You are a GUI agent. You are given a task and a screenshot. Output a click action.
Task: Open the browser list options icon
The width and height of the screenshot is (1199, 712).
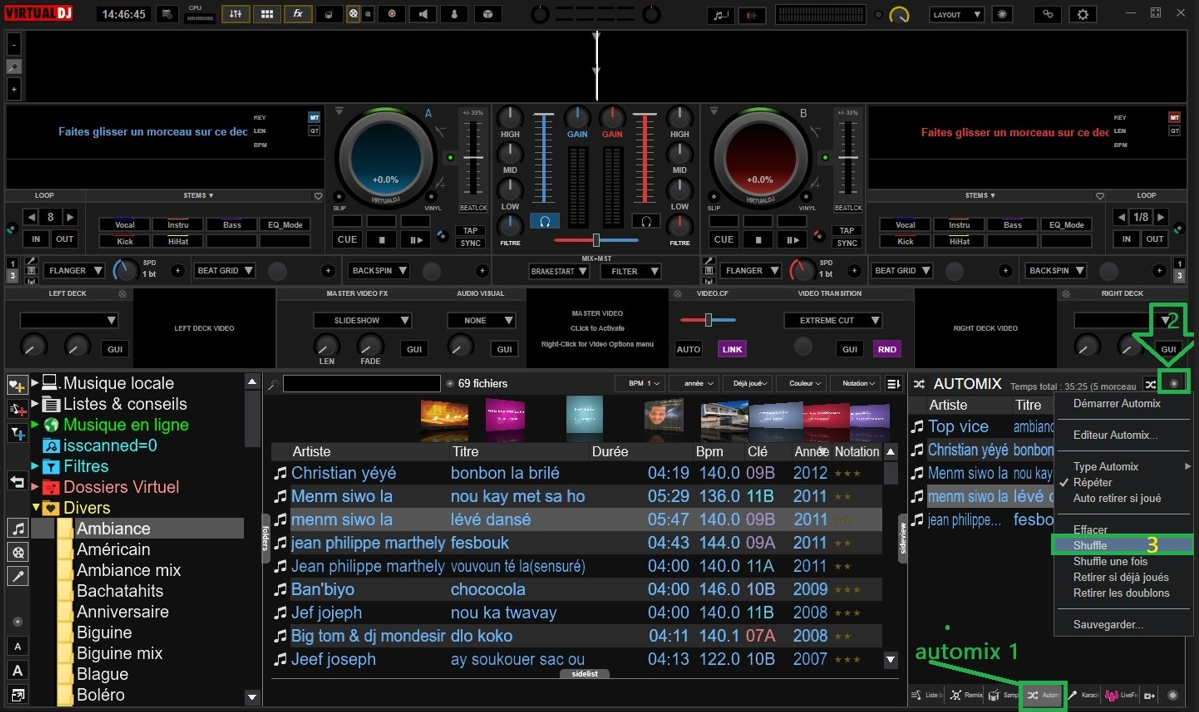(x=893, y=383)
